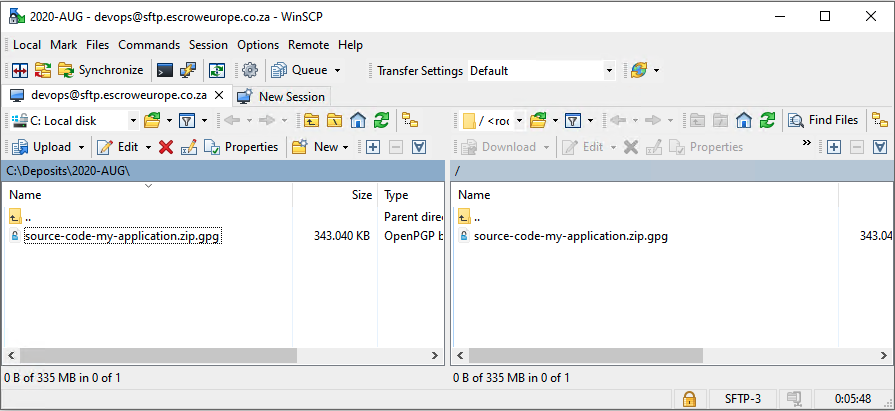895x411 pixels.
Task: Refresh the remote panel
Action: pos(767,120)
